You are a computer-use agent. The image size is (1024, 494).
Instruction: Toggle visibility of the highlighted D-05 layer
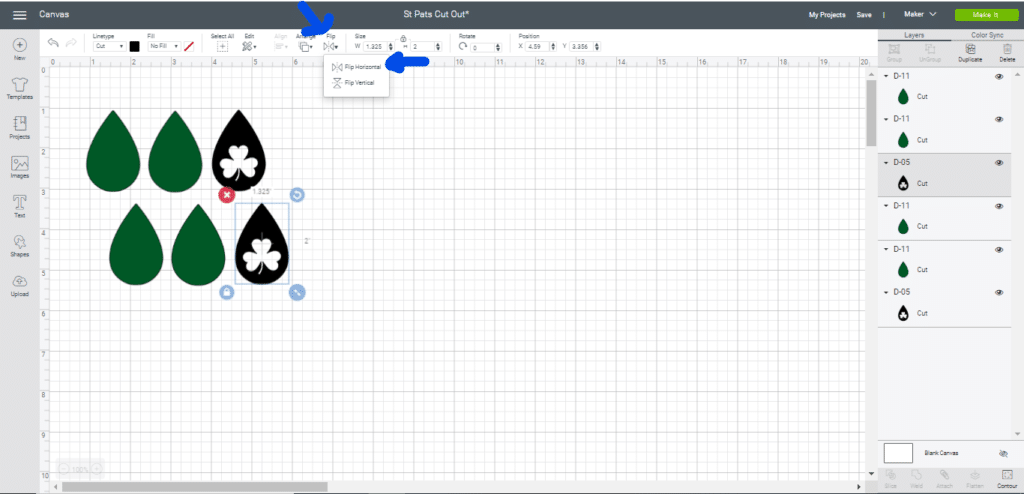click(998, 162)
